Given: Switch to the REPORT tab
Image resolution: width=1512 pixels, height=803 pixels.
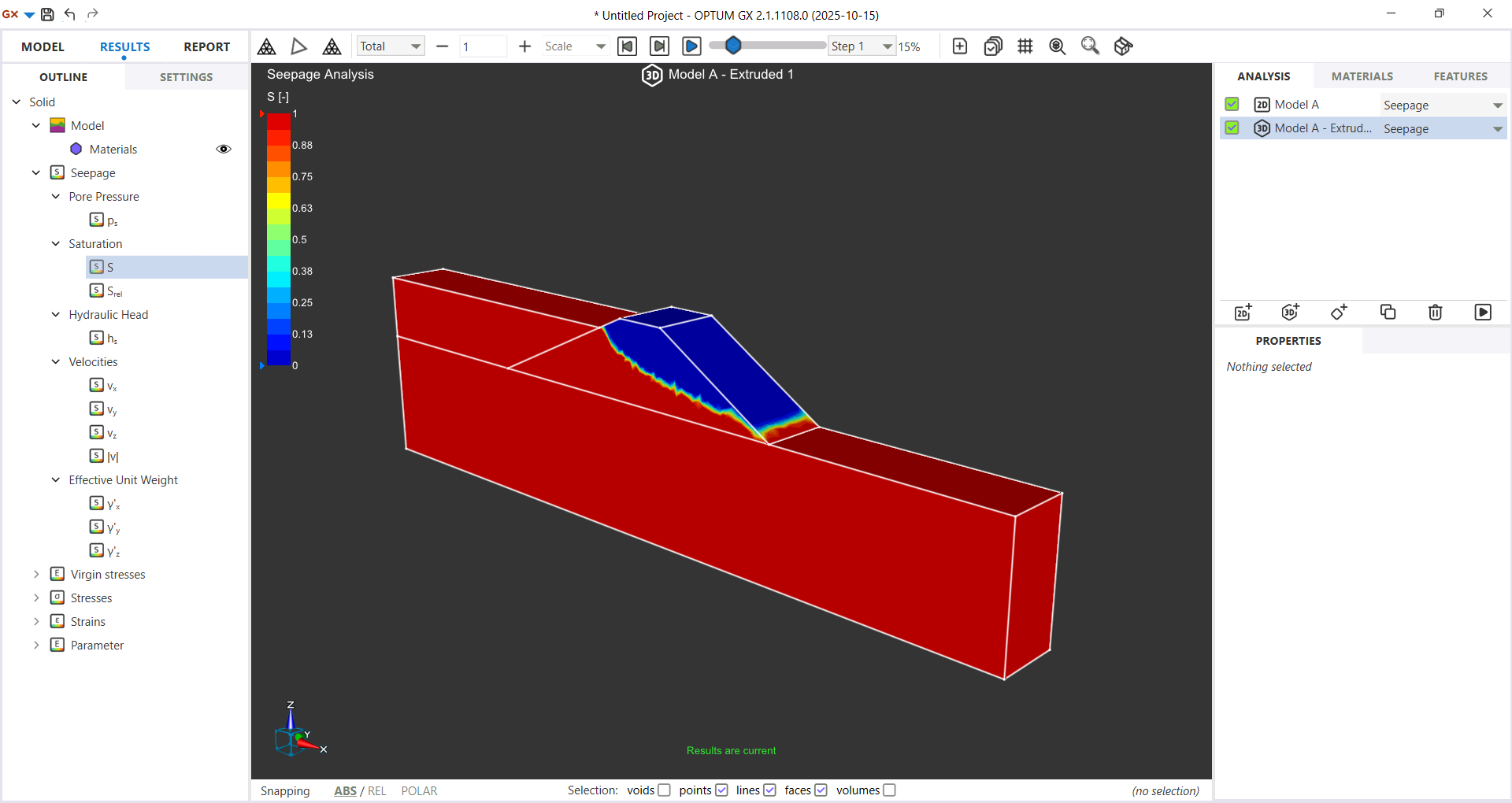Looking at the screenshot, I should [x=206, y=47].
